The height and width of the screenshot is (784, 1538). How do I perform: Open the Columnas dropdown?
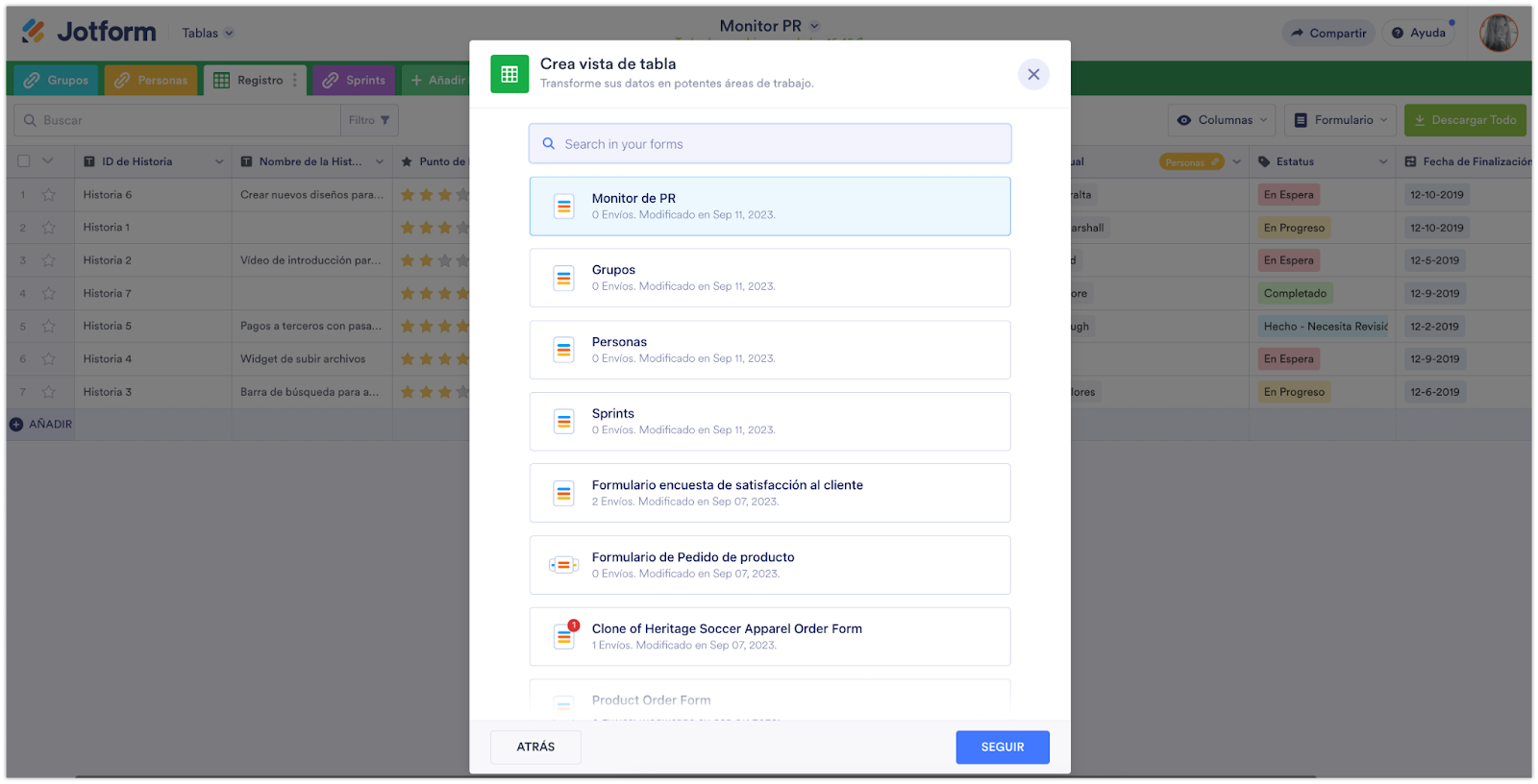(1222, 120)
